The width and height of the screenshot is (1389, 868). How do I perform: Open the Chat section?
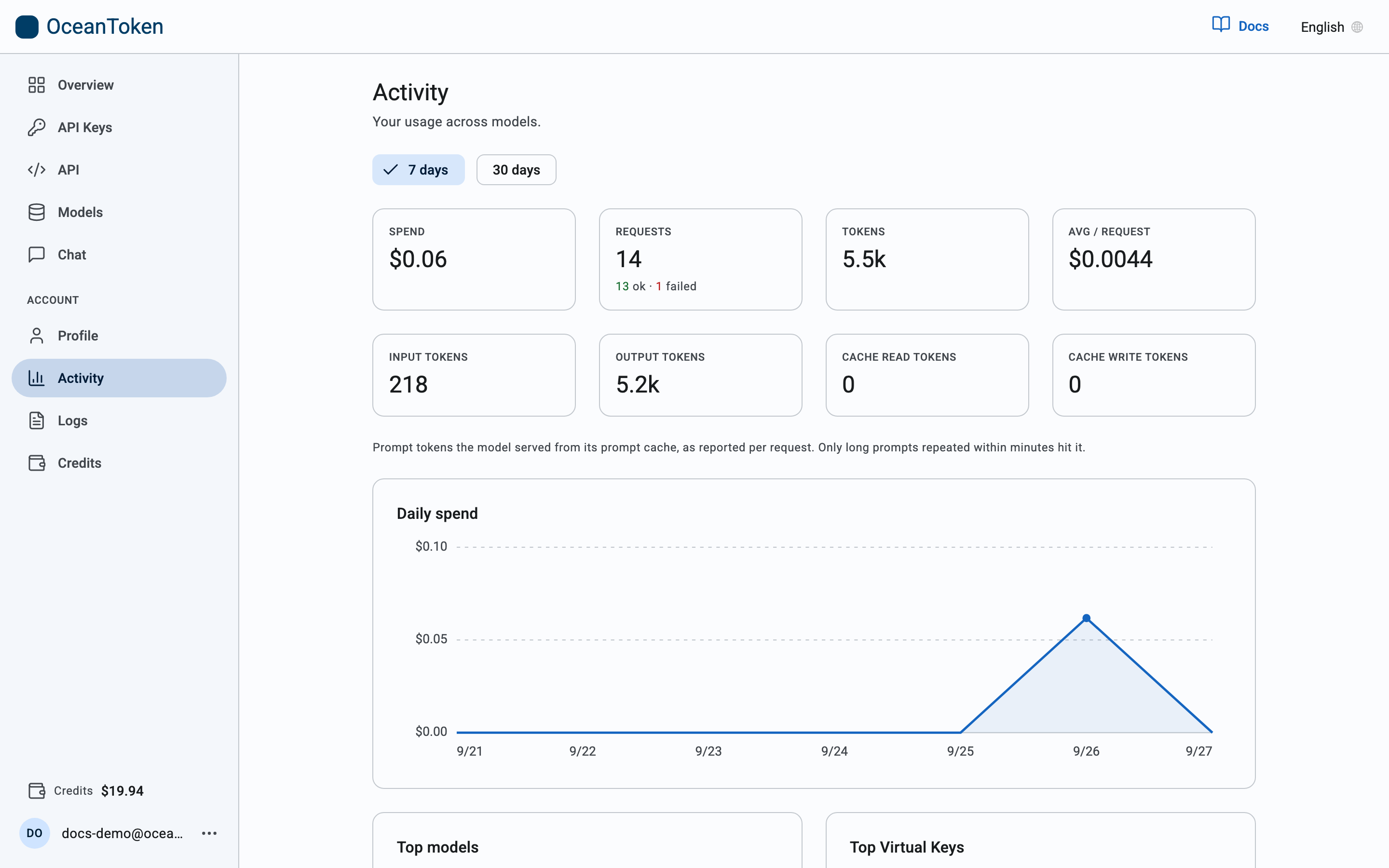coord(119,254)
